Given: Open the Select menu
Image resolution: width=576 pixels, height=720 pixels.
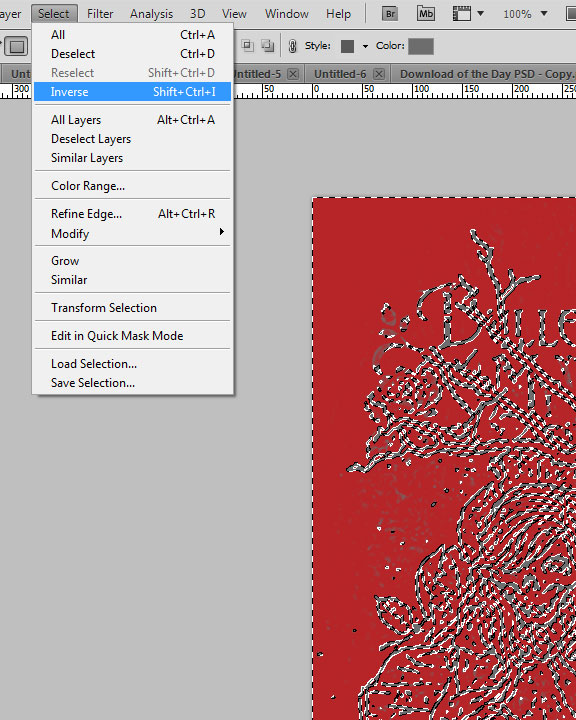Looking at the screenshot, I should pyautogui.click(x=54, y=14).
